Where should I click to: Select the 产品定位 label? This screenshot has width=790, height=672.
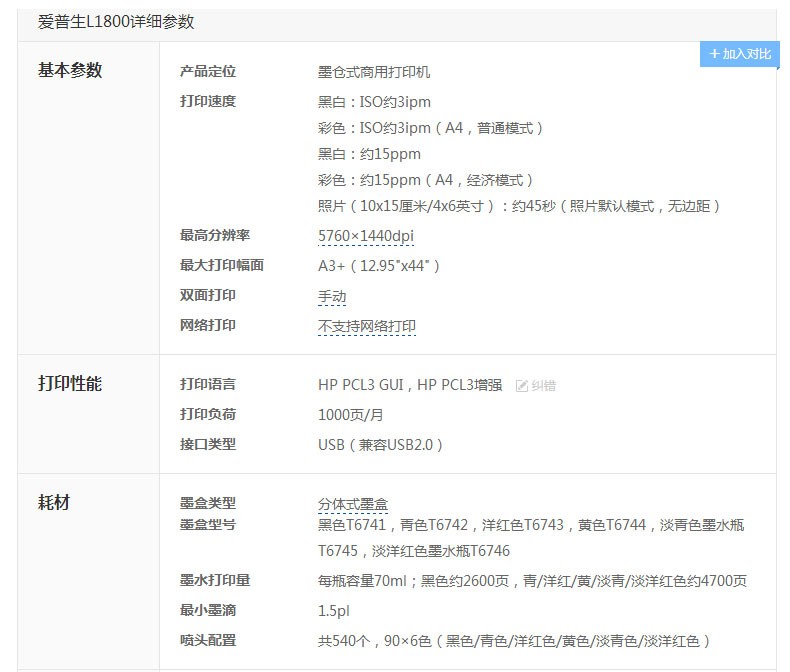208,72
